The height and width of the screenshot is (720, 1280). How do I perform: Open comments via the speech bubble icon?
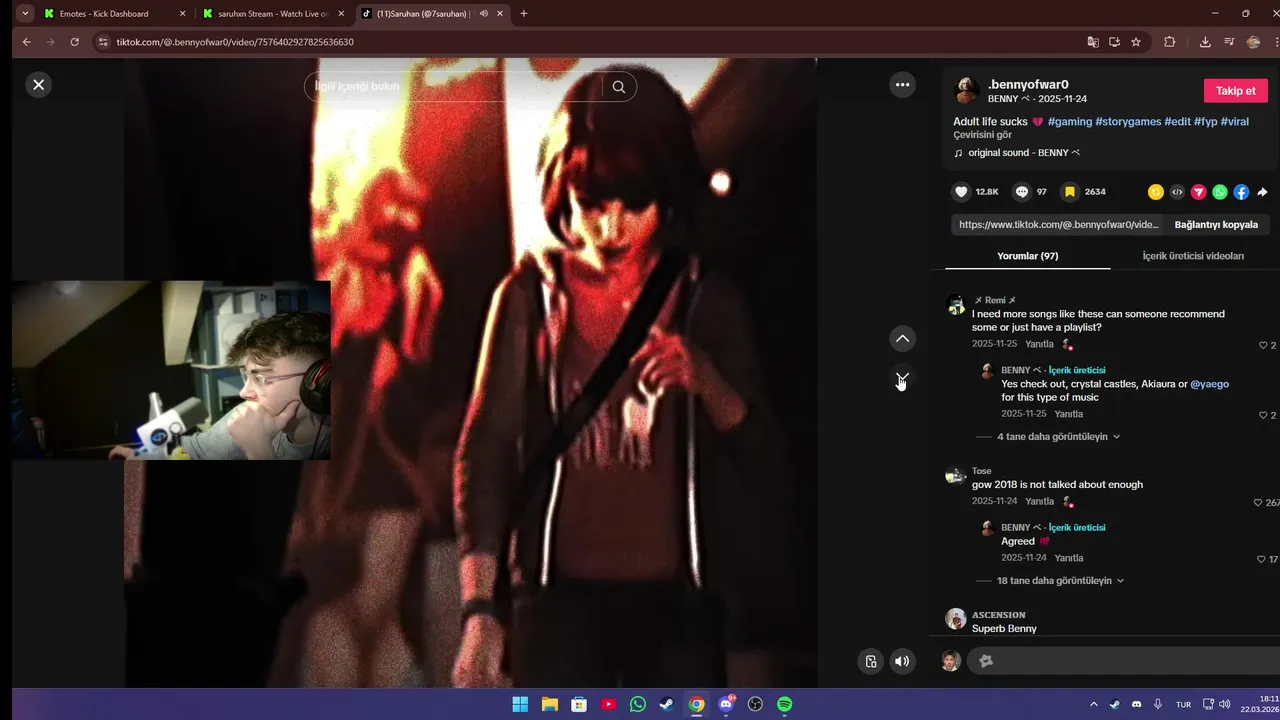[1022, 192]
